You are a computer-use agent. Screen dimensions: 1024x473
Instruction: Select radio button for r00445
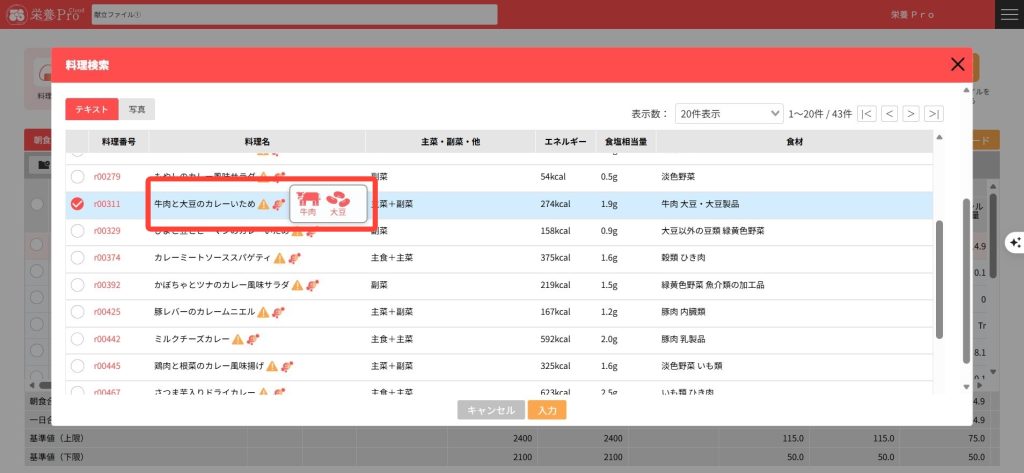coord(77,367)
